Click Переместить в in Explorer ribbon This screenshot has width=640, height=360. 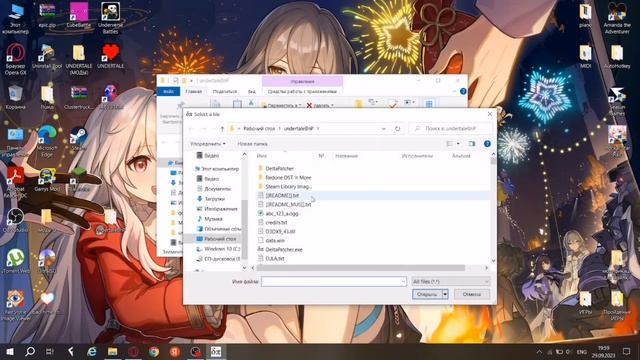281,105
